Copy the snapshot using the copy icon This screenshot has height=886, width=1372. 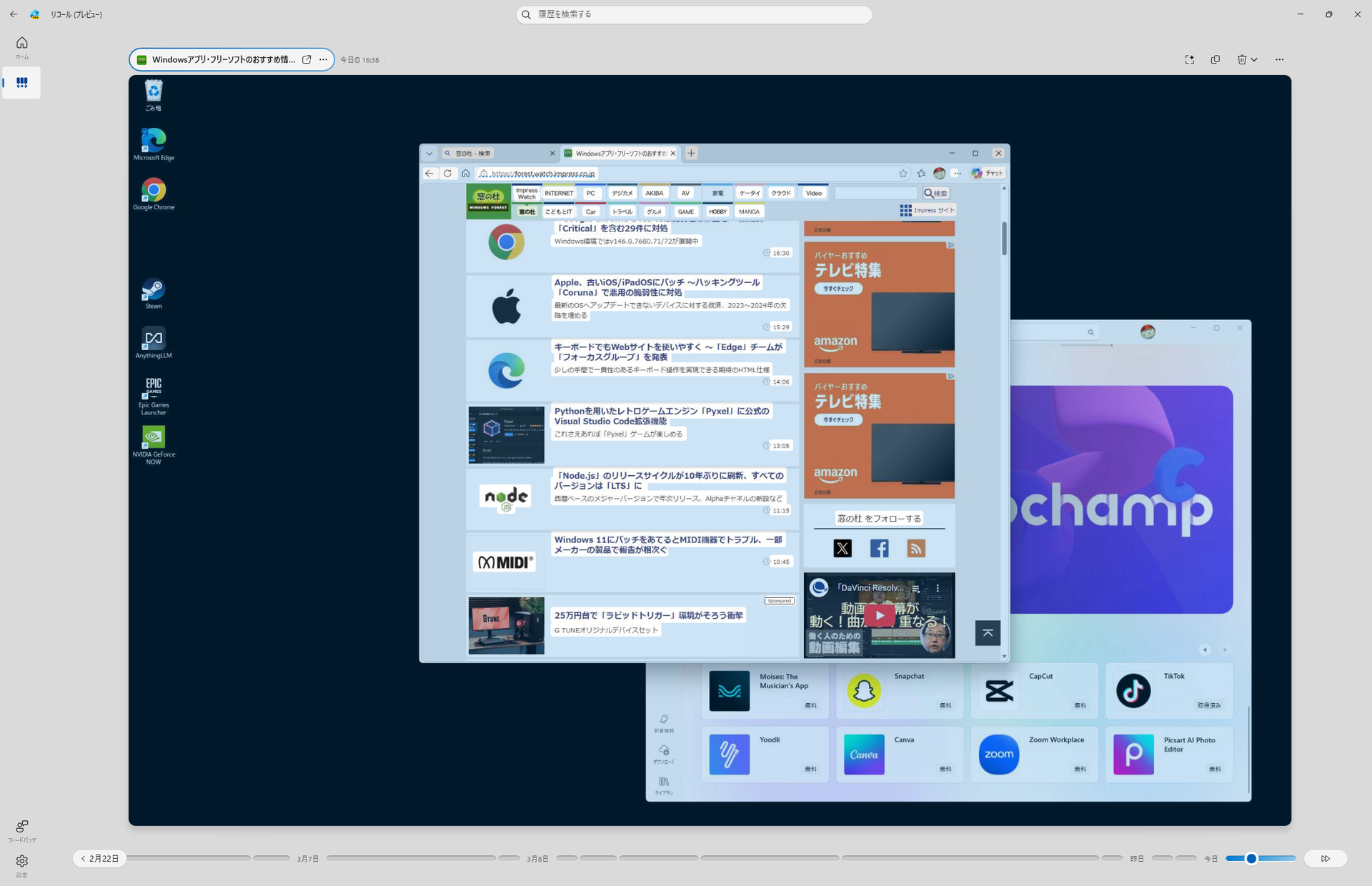(1215, 60)
